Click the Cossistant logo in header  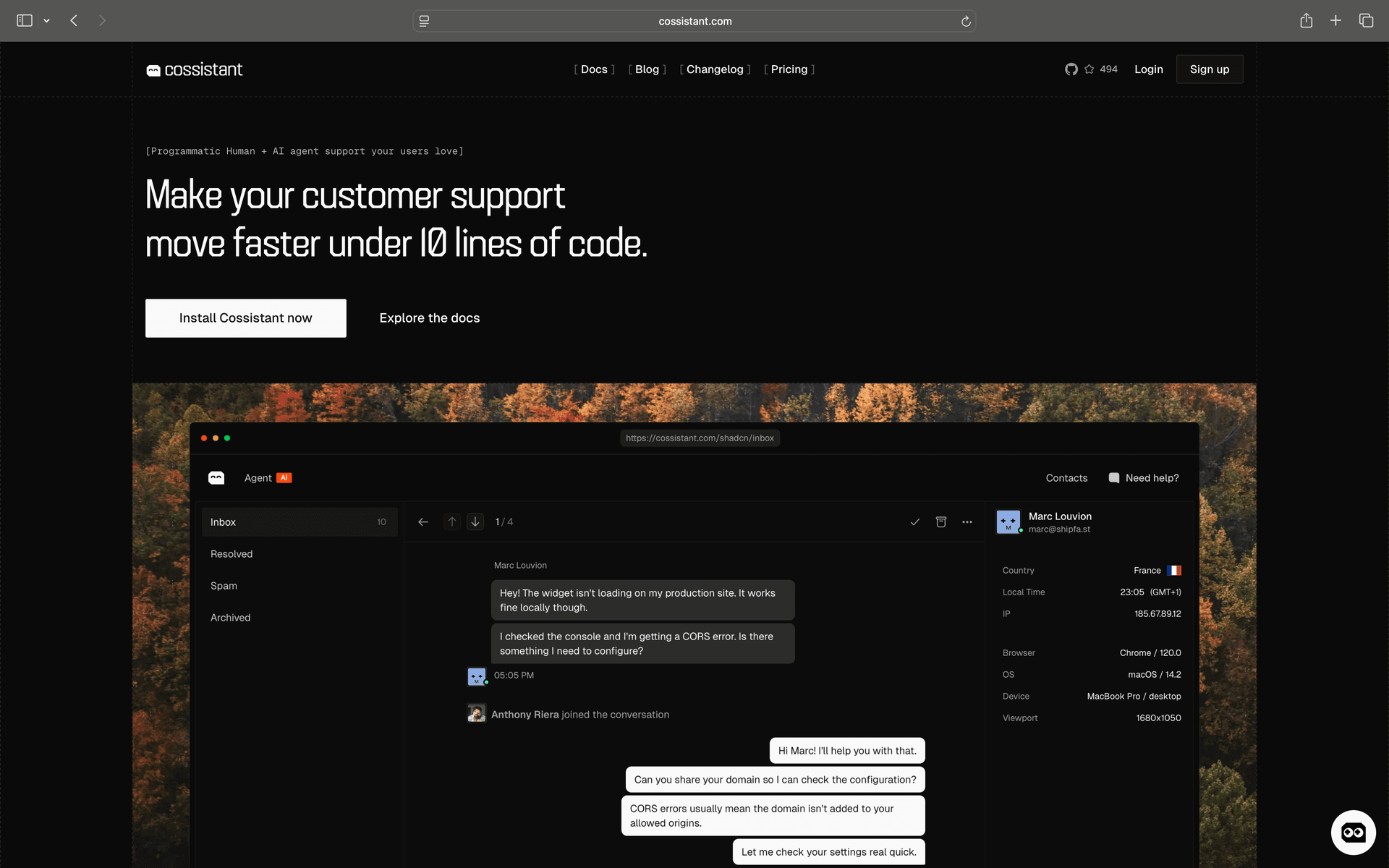(x=194, y=69)
